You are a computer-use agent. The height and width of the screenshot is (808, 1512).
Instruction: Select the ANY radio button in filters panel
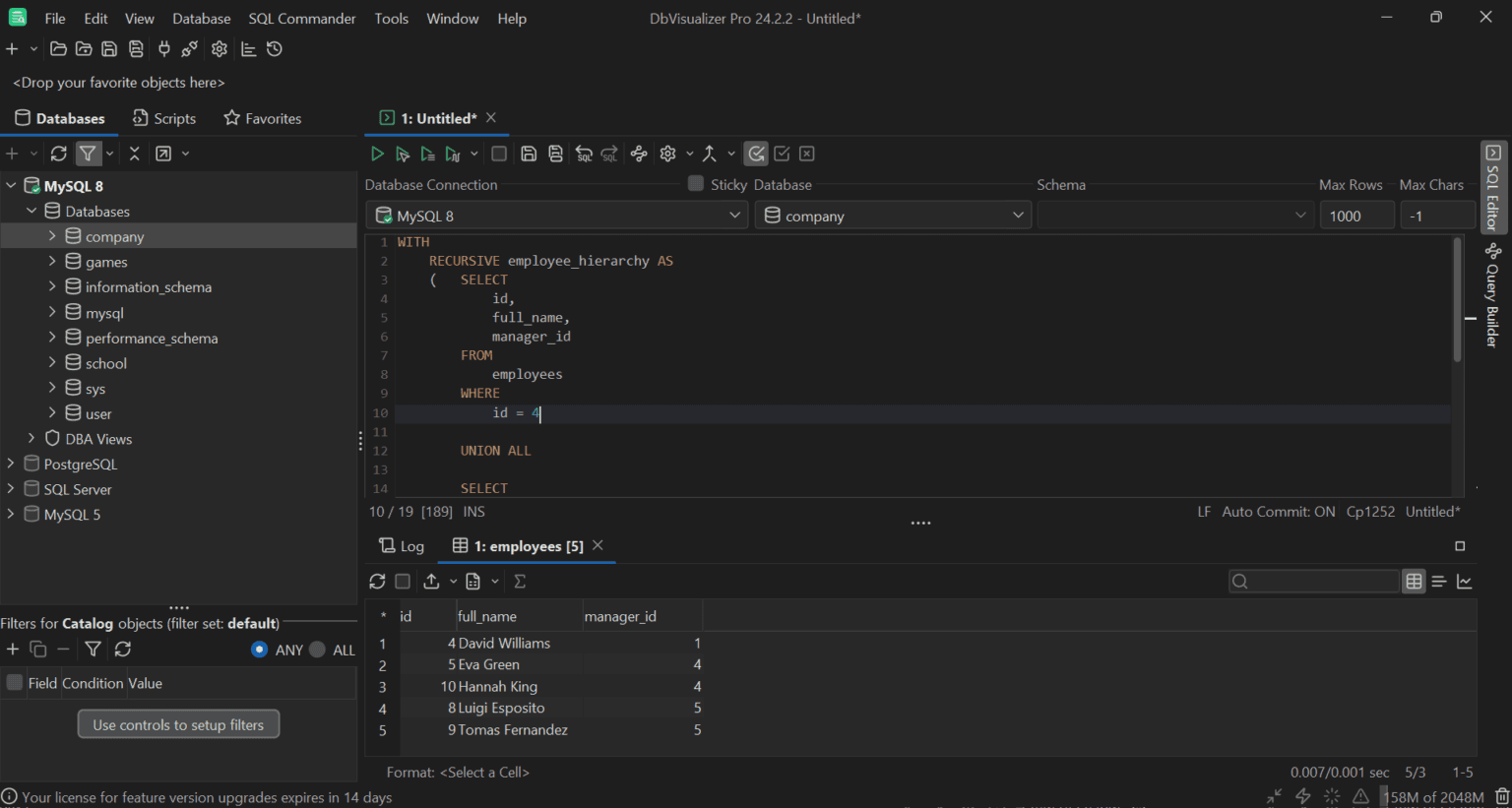pos(259,650)
